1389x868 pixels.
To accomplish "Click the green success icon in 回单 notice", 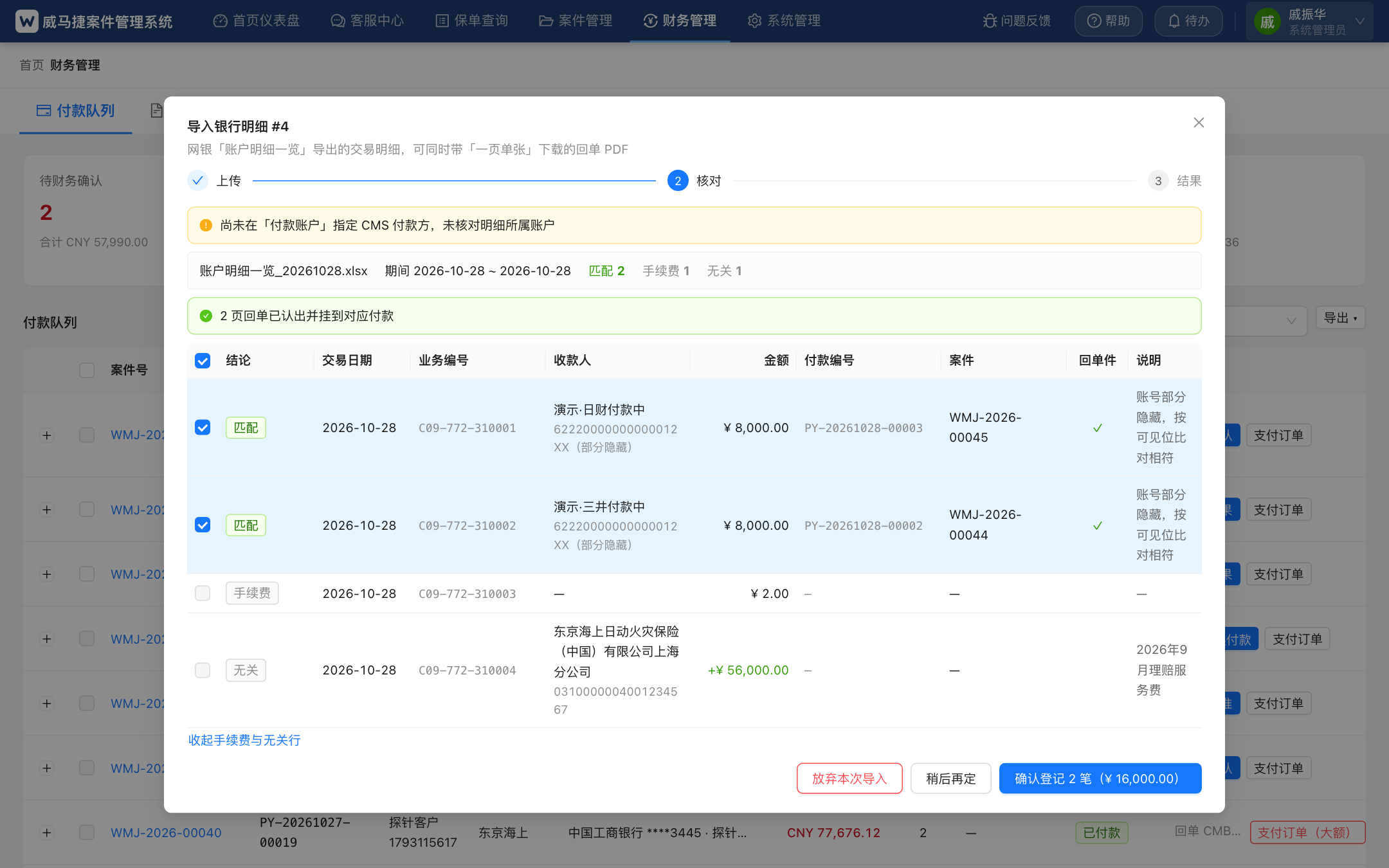I will click(x=206, y=316).
